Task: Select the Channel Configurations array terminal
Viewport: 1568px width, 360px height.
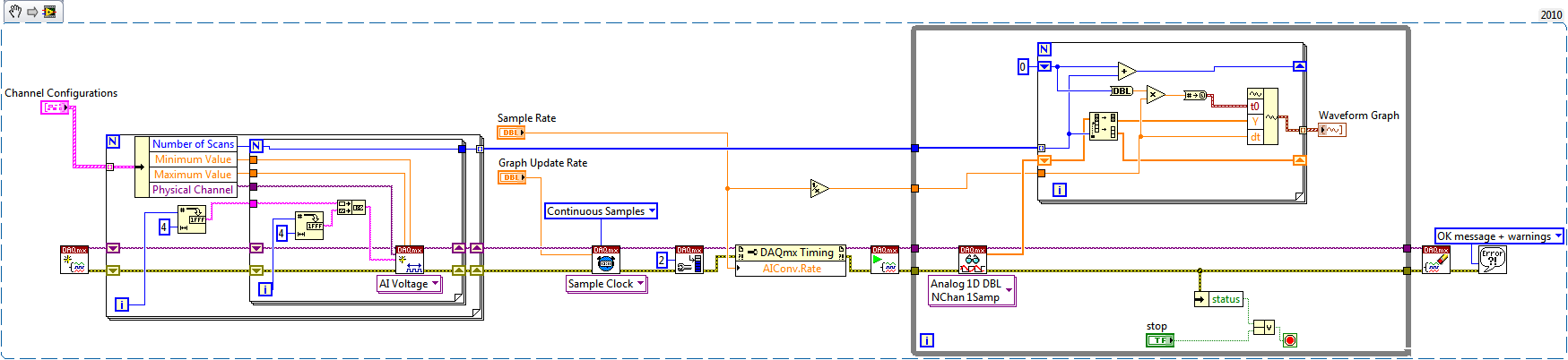Action: pyautogui.click(x=55, y=107)
